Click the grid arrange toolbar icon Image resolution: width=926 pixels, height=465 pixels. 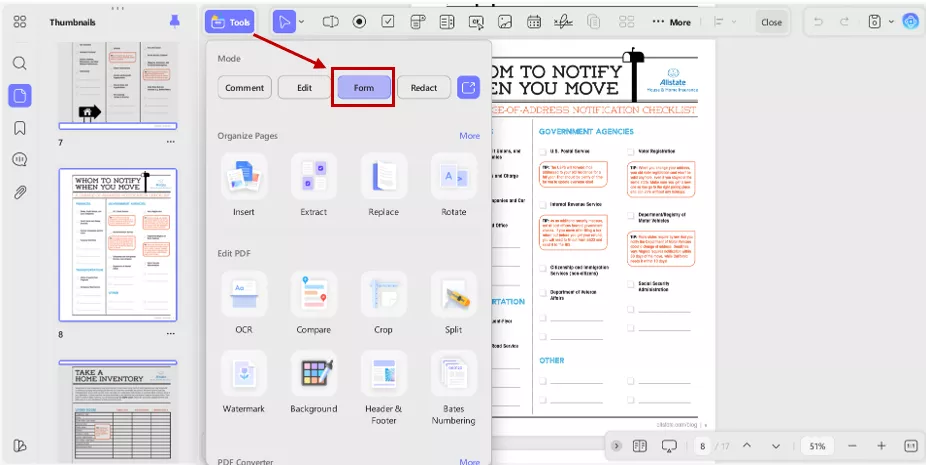coord(626,22)
